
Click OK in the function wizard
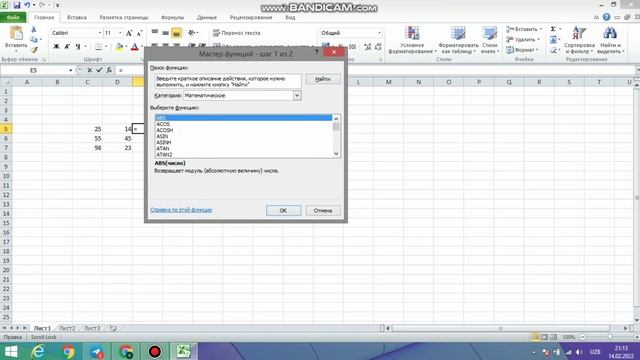coord(283,211)
